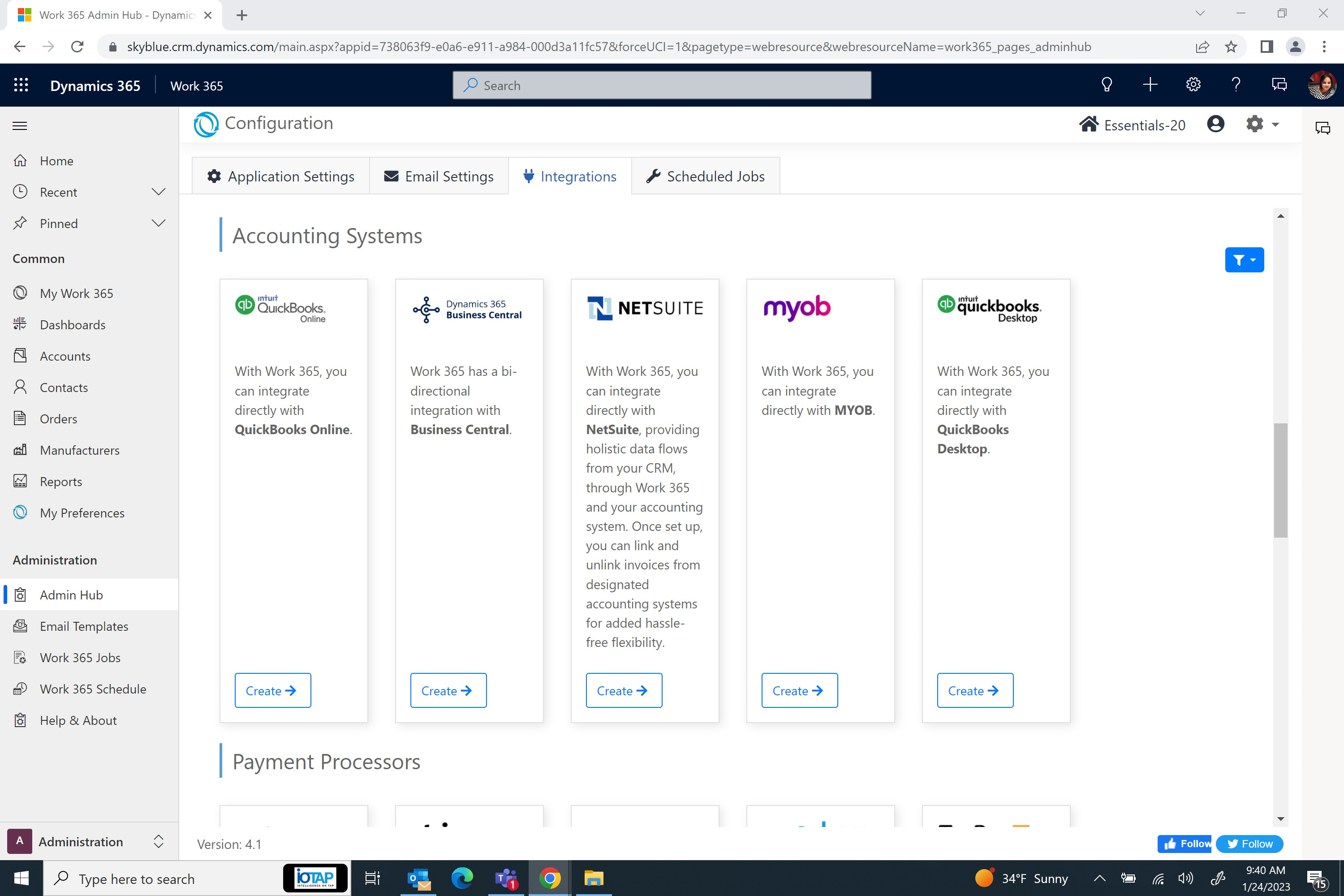Image resolution: width=1344 pixels, height=896 pixels.
Task: Open Dynamics settings gear in top bar
Action: coord(1193,85)
